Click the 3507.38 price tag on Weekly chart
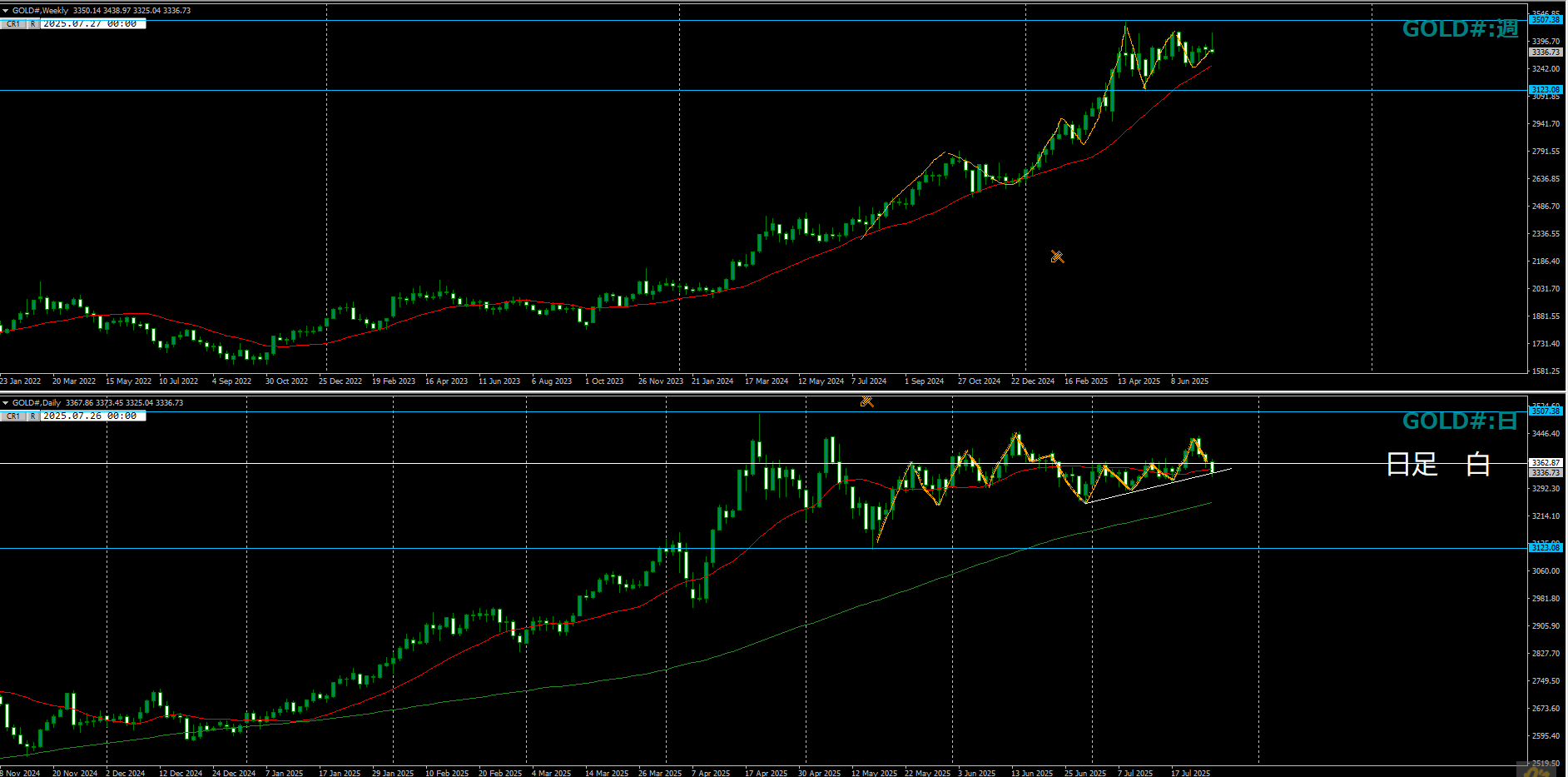 pyautogui.click(x=1546, y=20)
